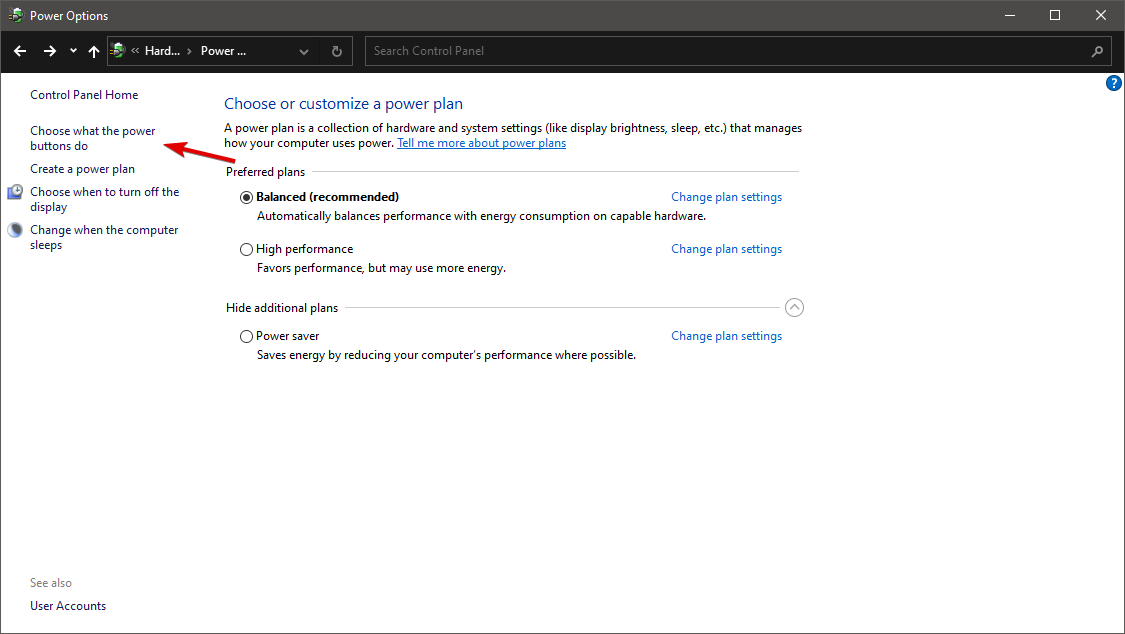Open the breadcrumb overflow chevrons
The height and width of the screenshot is (634, 1125).
[135, 51]
